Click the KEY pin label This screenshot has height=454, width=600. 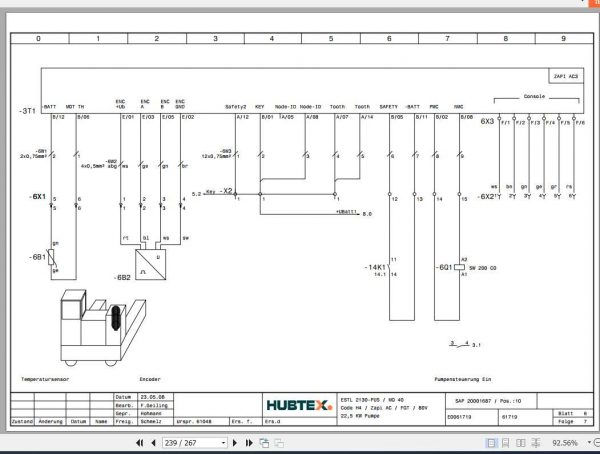coord(259,107)
